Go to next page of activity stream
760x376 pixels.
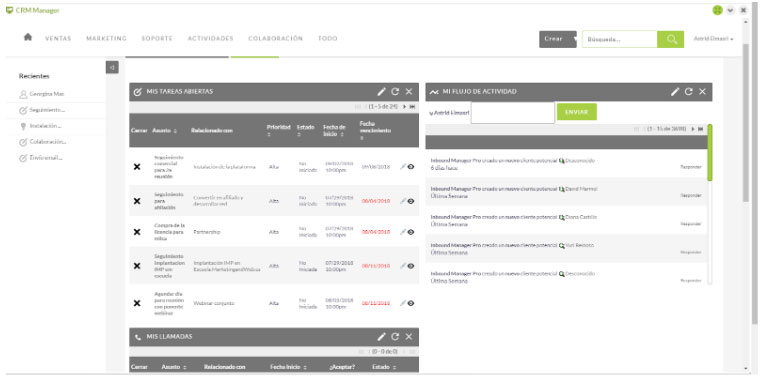693,129
